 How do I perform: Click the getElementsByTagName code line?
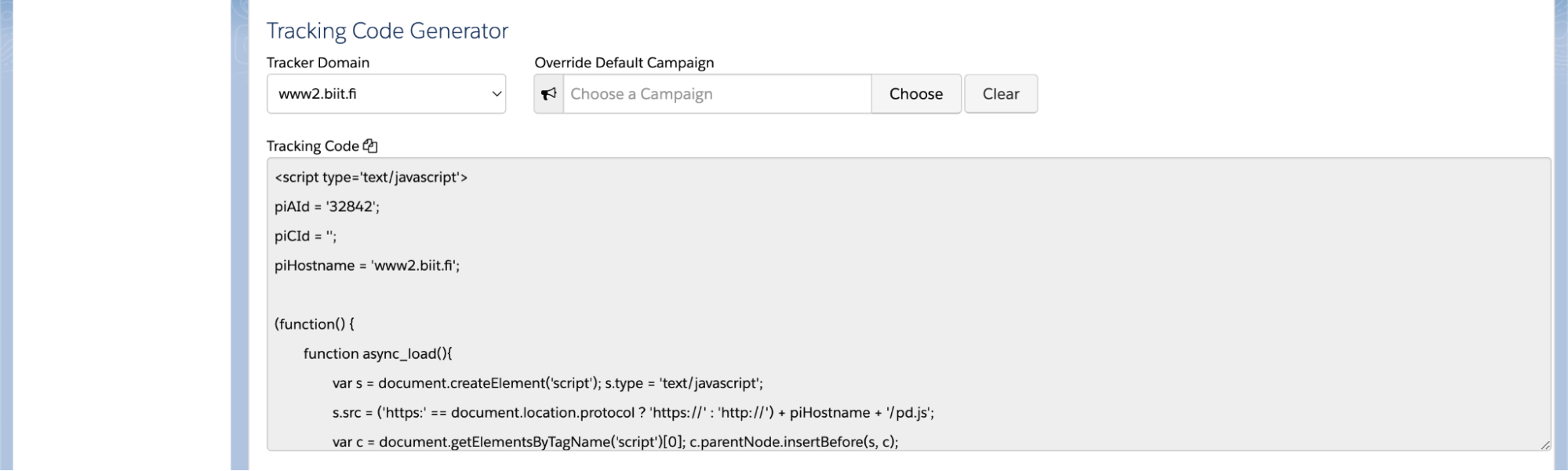(615, 442)
